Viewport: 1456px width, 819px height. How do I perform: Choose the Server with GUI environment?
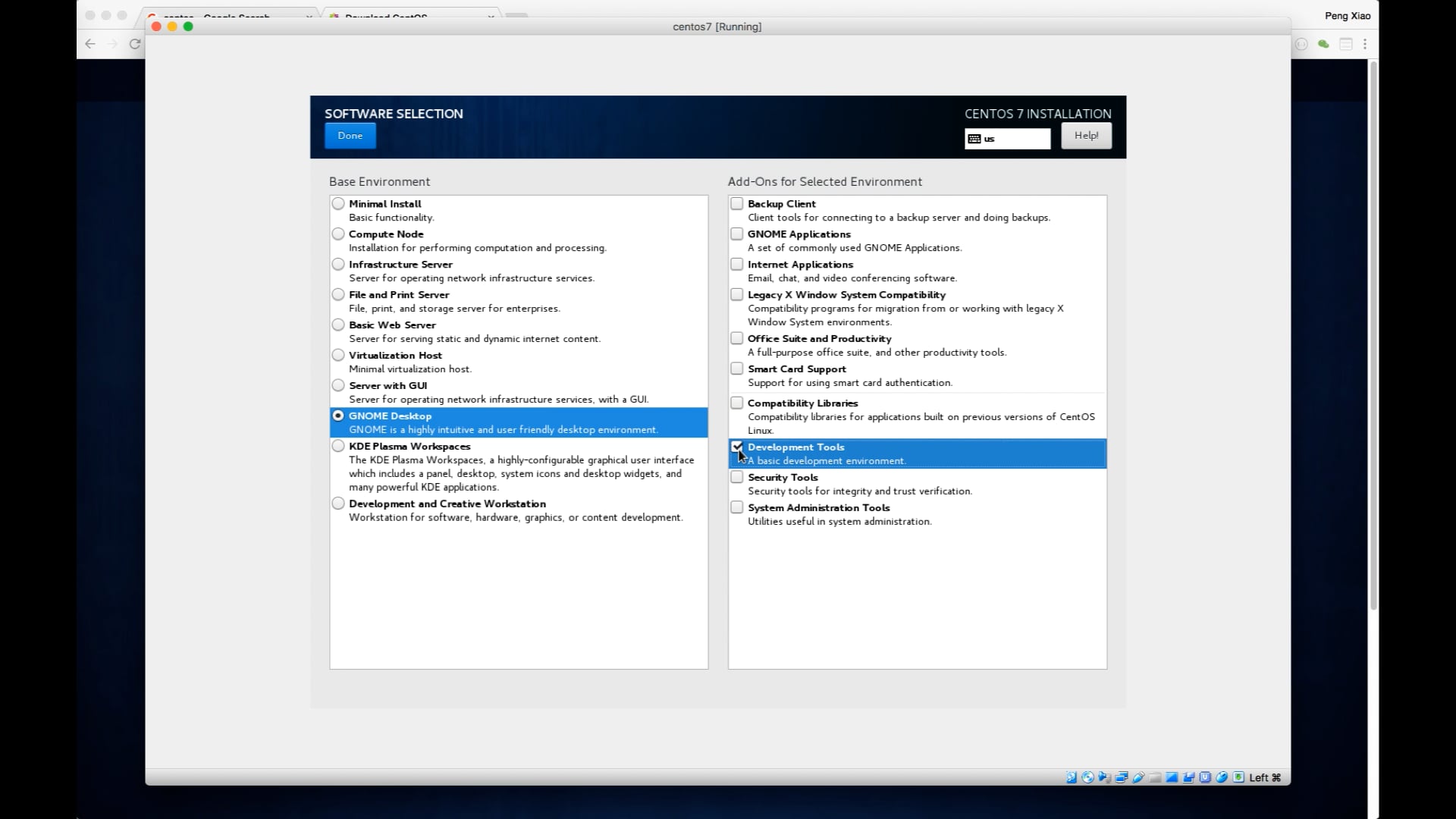pyautogui.click(x=338, y=385)
